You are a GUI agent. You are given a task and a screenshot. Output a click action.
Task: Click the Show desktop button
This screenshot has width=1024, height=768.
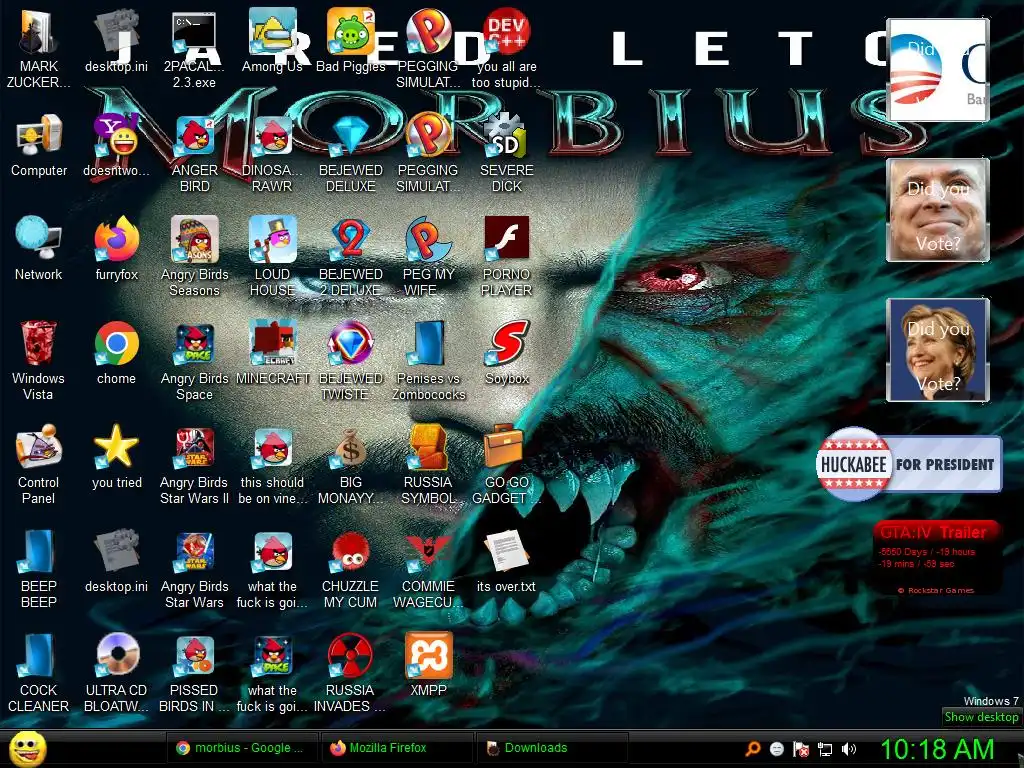point(981,716)
